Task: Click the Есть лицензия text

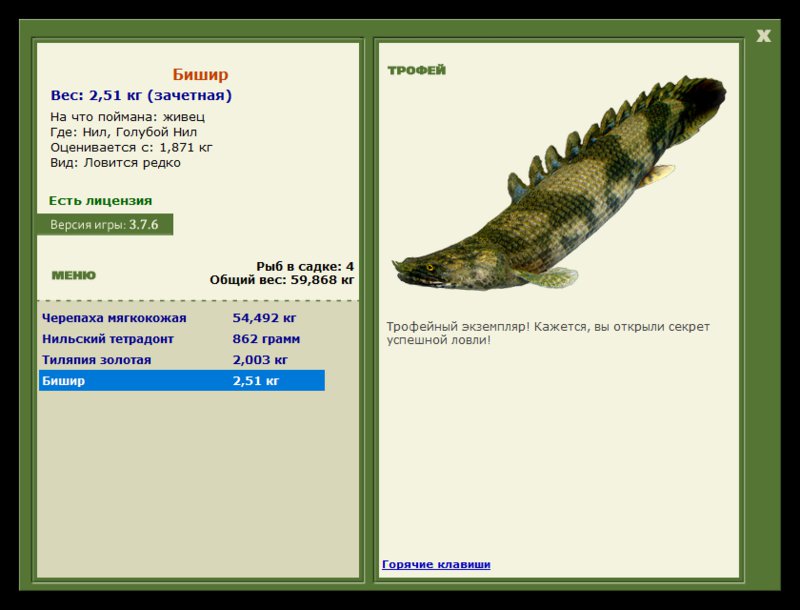Action: pyautogui.click(x=101, y=200)
